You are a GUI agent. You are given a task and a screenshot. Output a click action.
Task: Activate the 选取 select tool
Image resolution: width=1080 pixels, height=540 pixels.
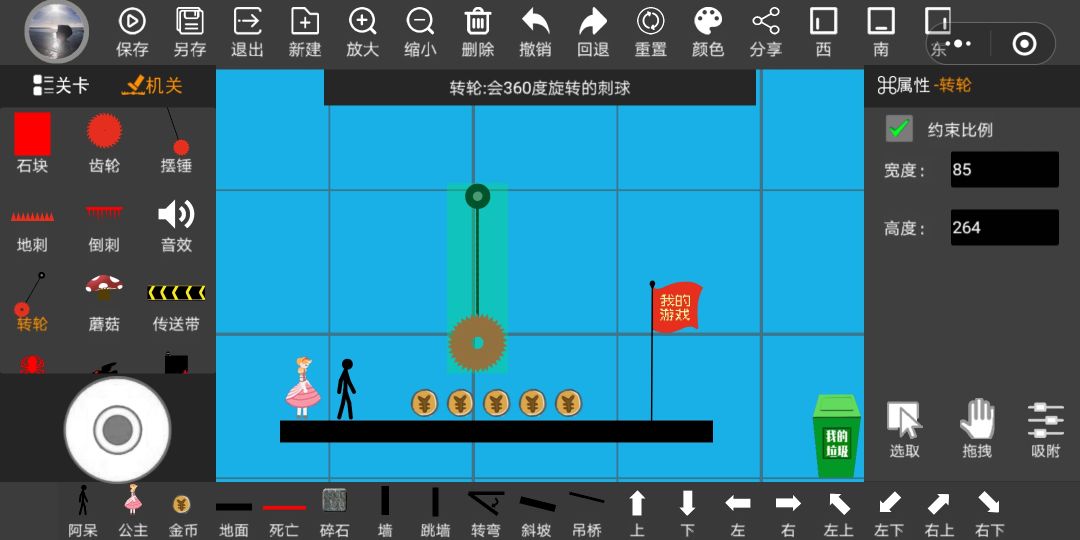point(904,430)
